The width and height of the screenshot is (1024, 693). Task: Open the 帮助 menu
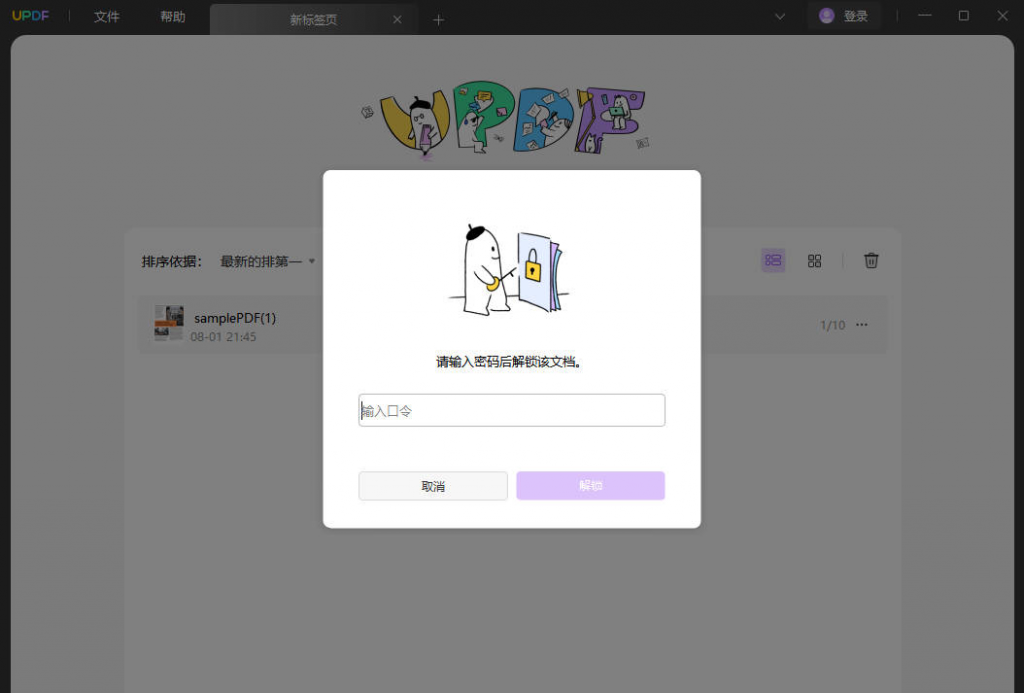[x=171, y=16]
